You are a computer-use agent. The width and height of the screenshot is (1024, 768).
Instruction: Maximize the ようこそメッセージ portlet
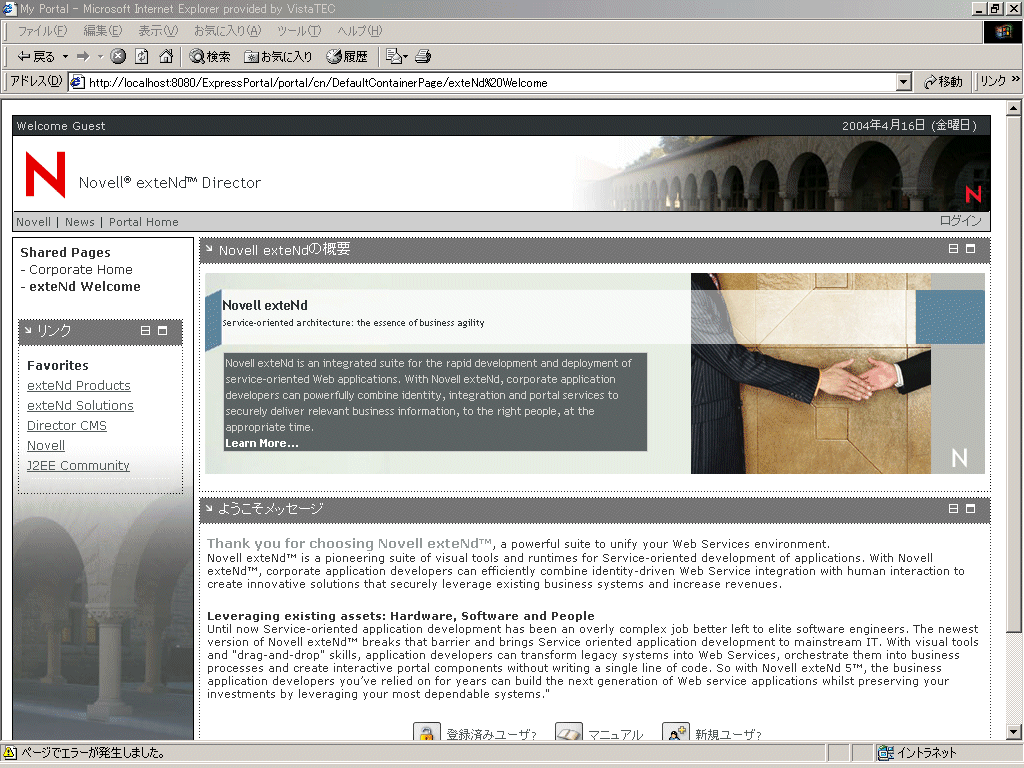click(970, 509)
